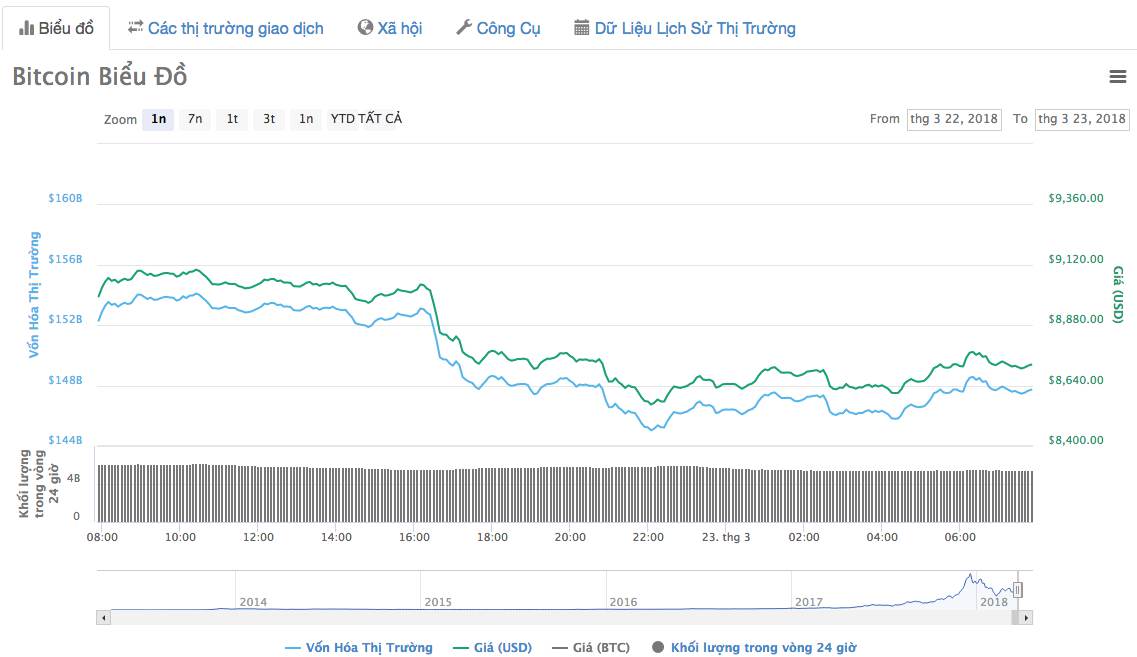
Task: Click the $8,400.00 price axis label
Action: point(1076,440)
